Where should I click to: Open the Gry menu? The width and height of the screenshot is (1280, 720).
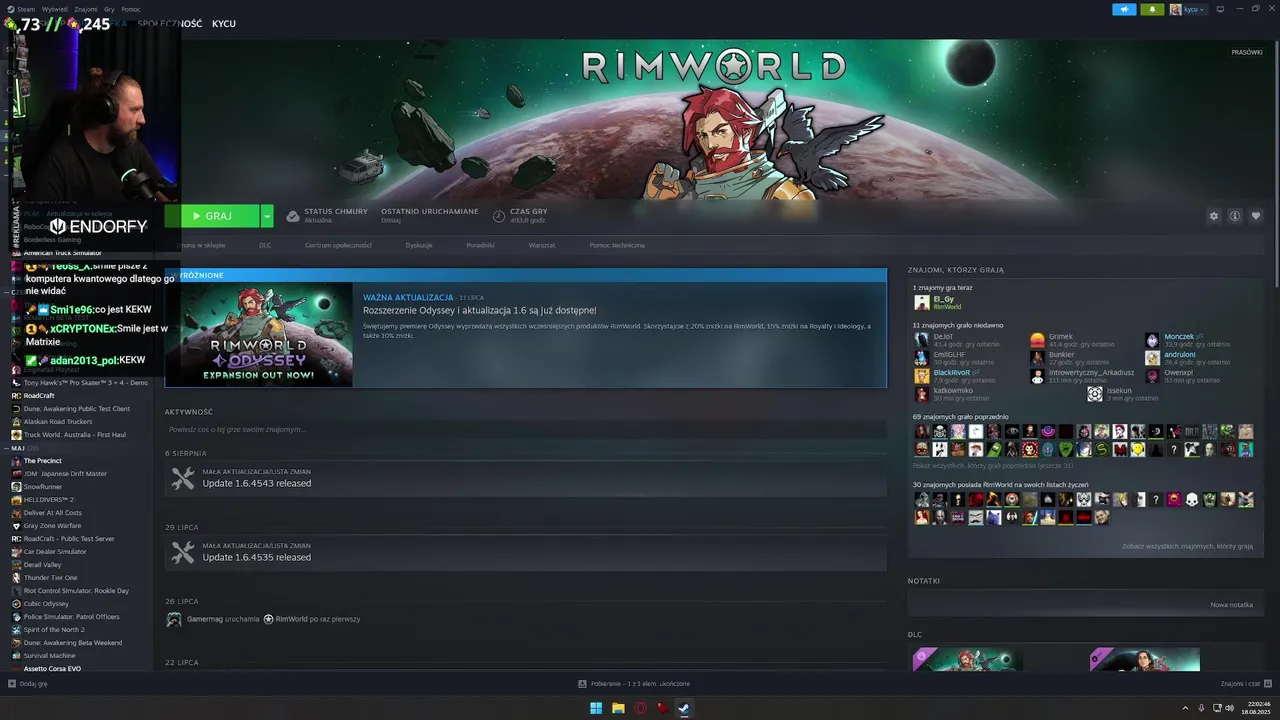tap(110, 9)
